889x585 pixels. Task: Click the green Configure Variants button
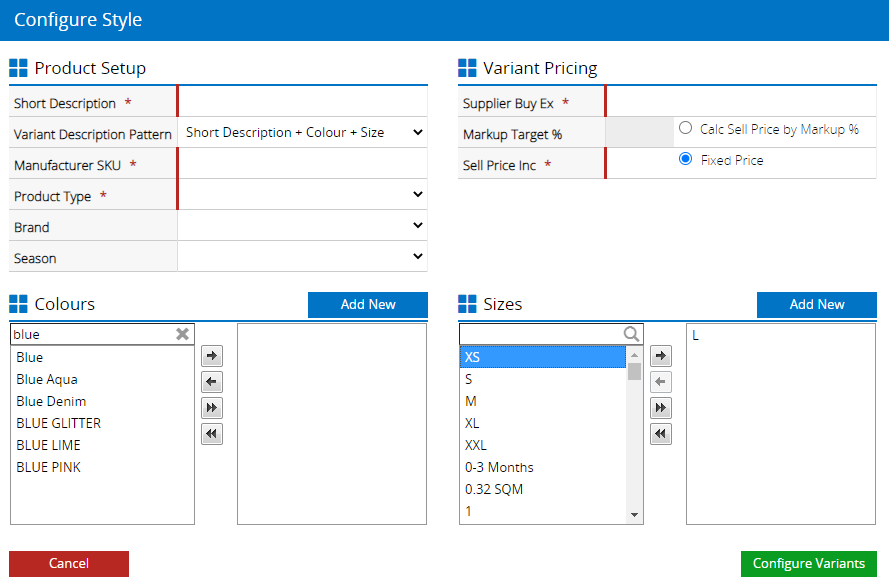click(x=808, y=563)
